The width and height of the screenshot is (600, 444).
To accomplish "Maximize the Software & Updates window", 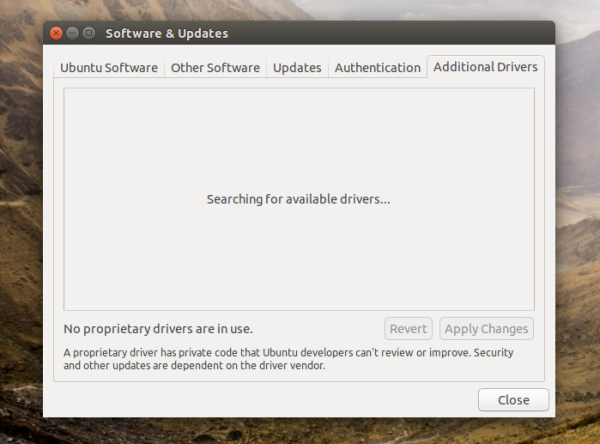I will [89, 34].
